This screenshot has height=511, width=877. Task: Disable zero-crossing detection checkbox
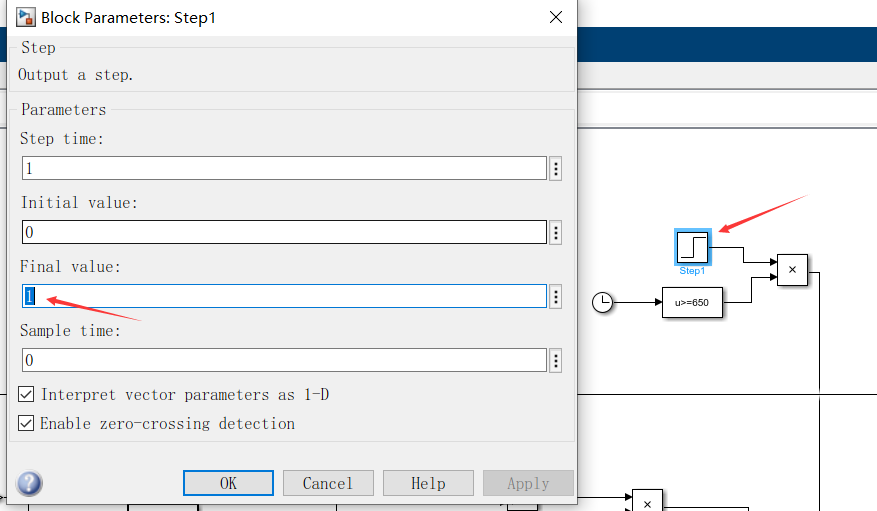26,423
